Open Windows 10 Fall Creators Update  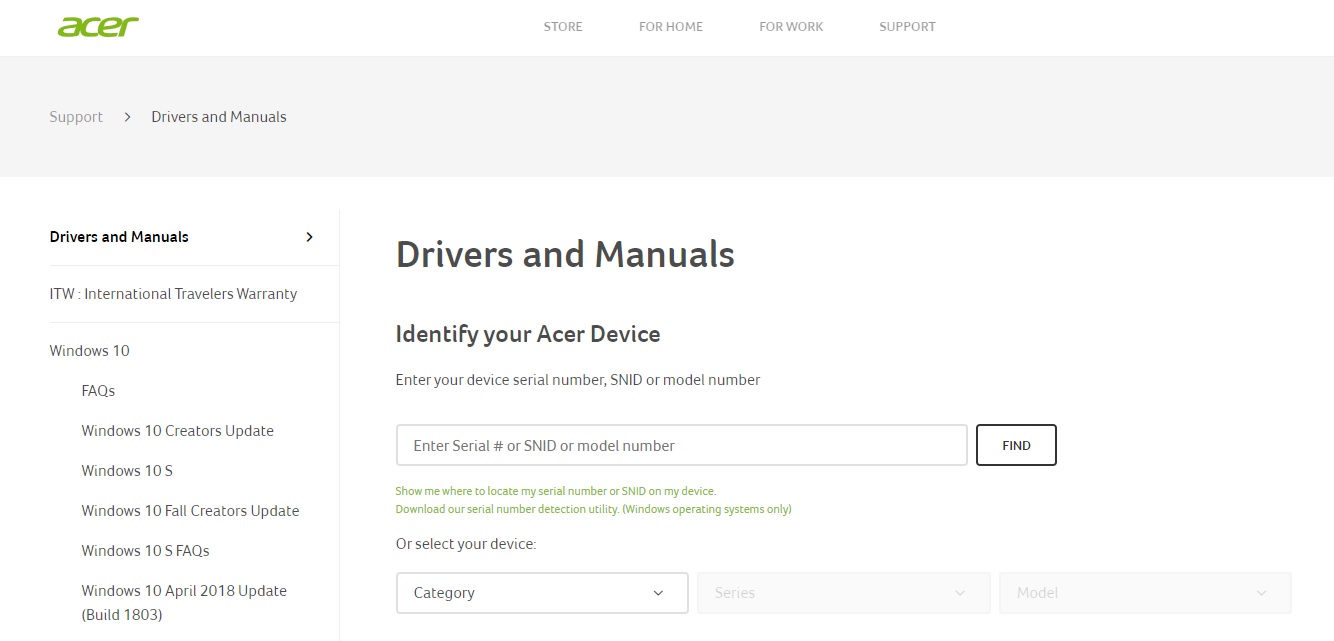point(190,511)
